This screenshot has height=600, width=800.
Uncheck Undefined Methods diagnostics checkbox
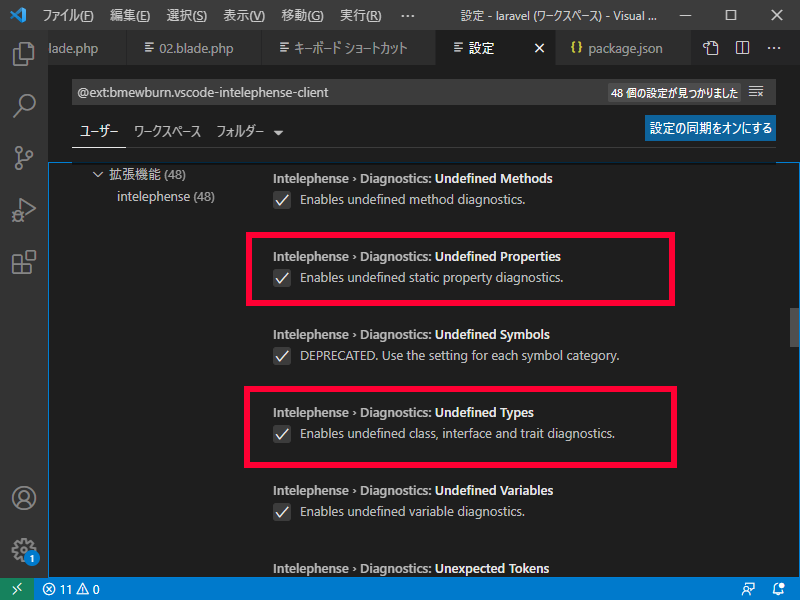282,200
